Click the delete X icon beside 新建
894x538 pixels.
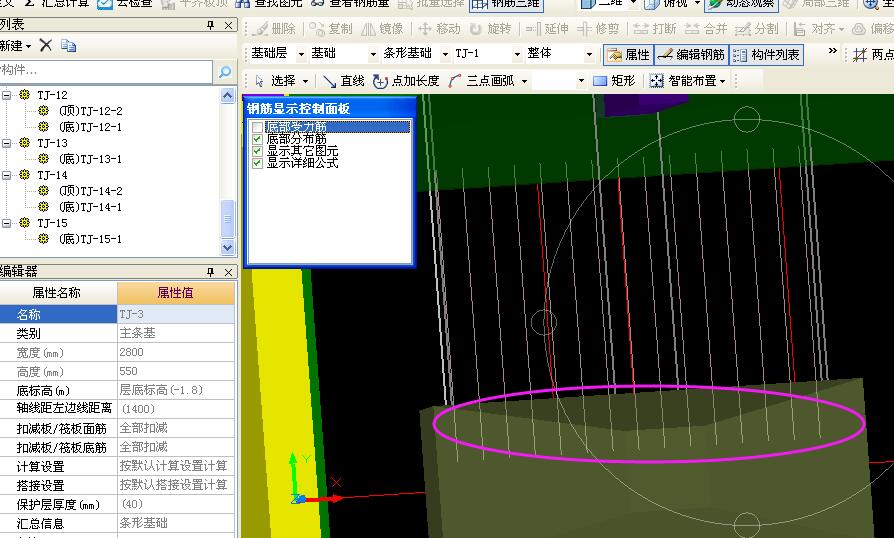[46, 45]
